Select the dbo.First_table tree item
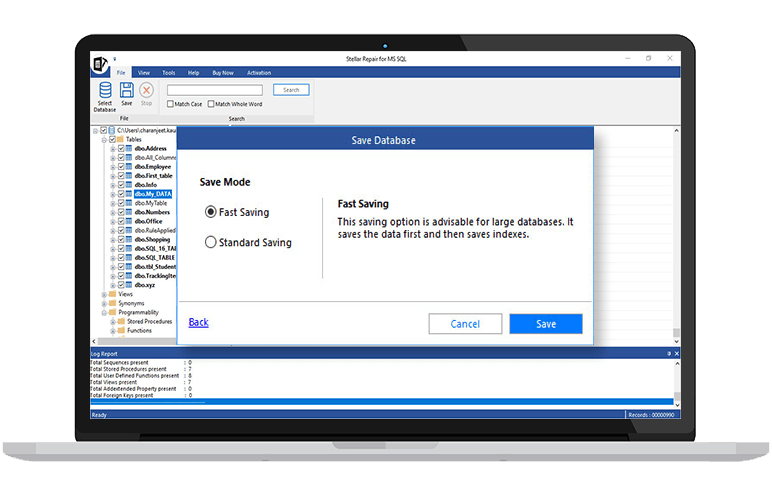The width and height of the screenshot is (772, 488). 154,176
